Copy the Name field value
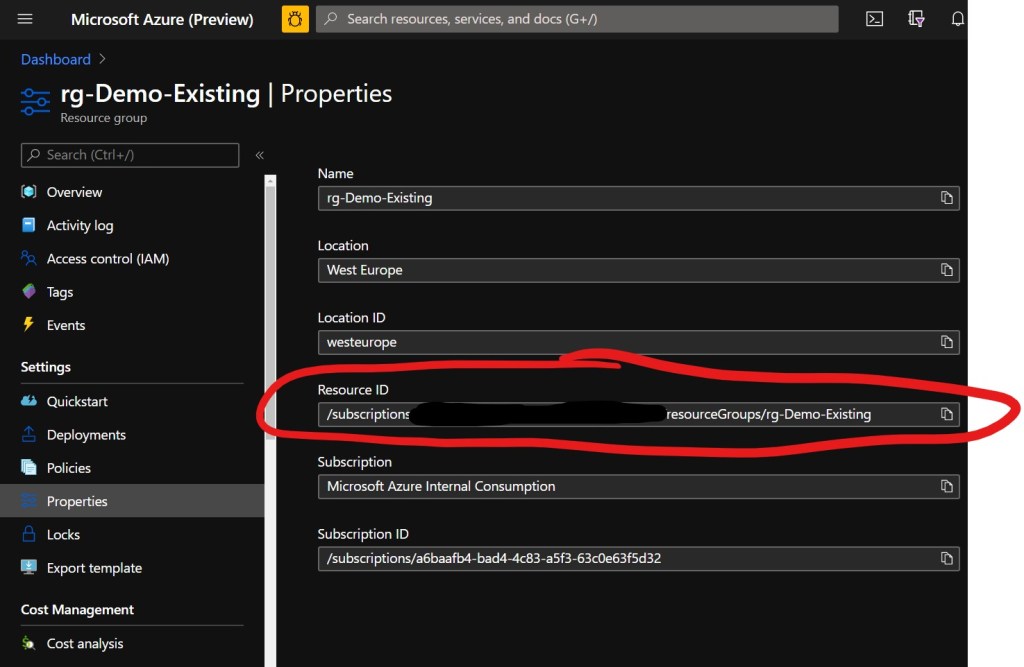 [946, 198]
